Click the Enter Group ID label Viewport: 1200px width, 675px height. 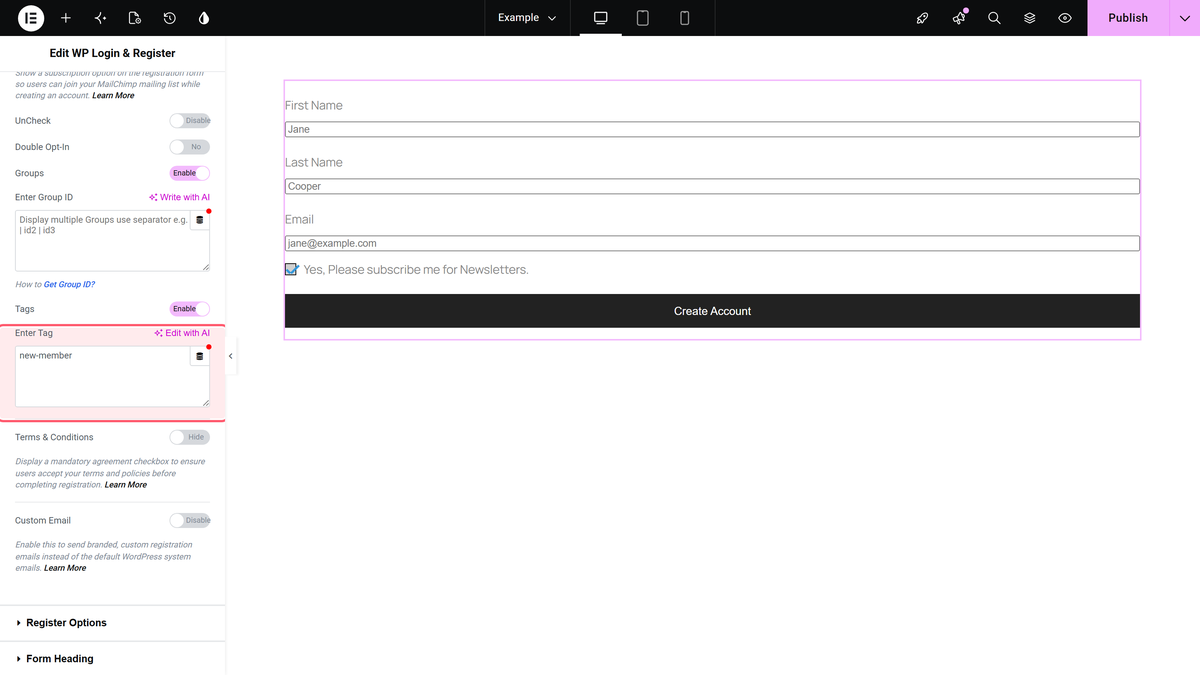coord(44,198)
